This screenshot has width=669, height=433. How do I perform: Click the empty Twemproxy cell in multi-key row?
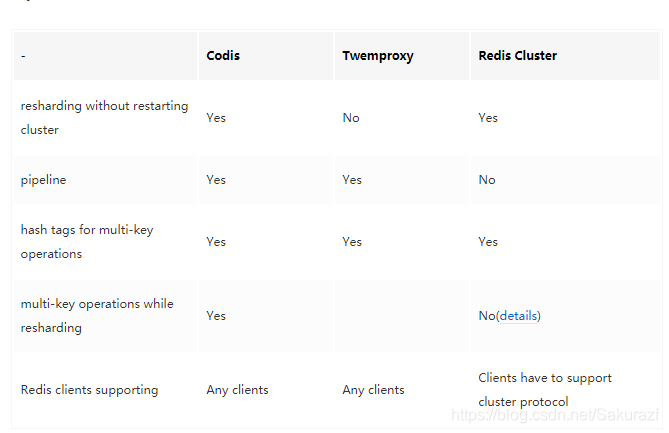[x=401, y=316]
